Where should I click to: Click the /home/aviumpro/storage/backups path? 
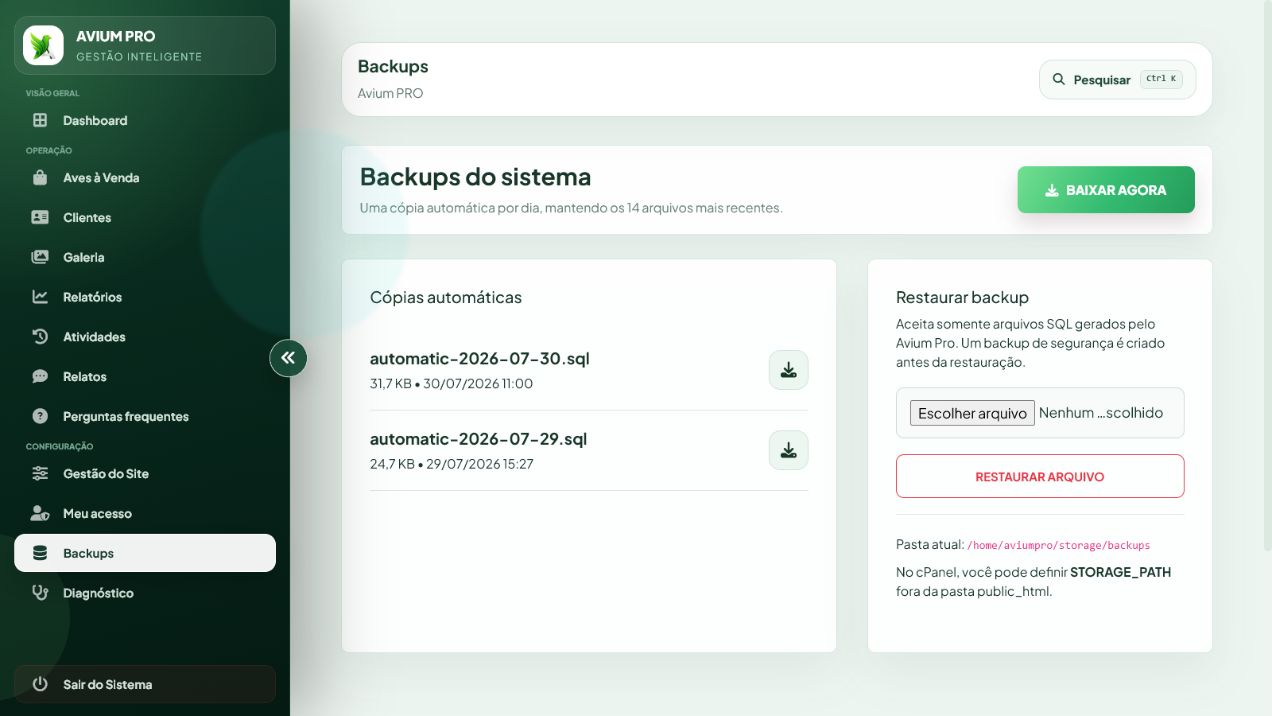click(x=1058, y=546)
